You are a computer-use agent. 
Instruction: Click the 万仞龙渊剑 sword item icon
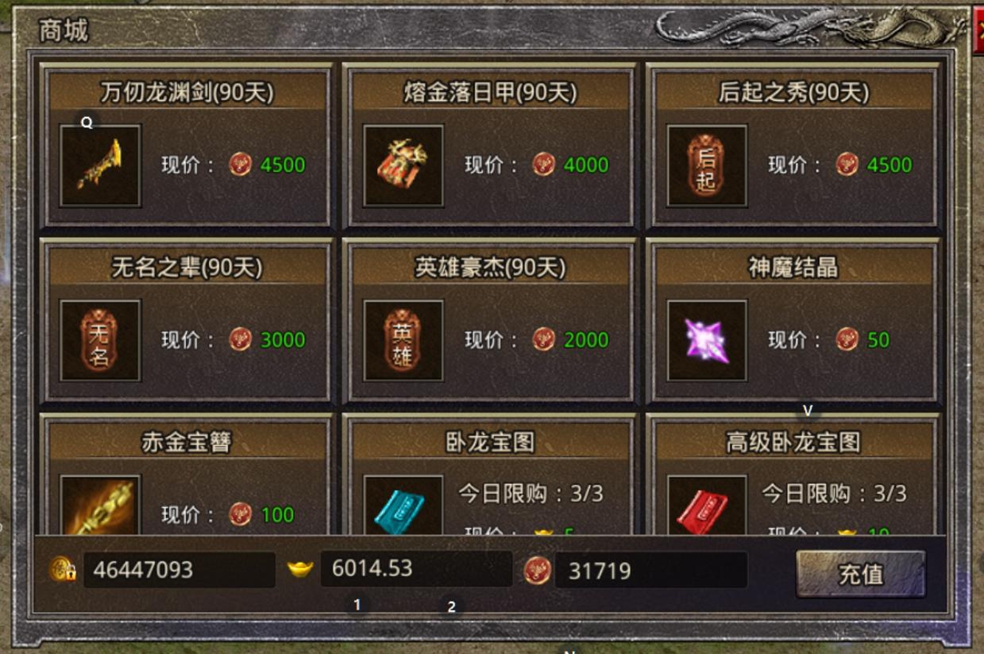[100, 166]
